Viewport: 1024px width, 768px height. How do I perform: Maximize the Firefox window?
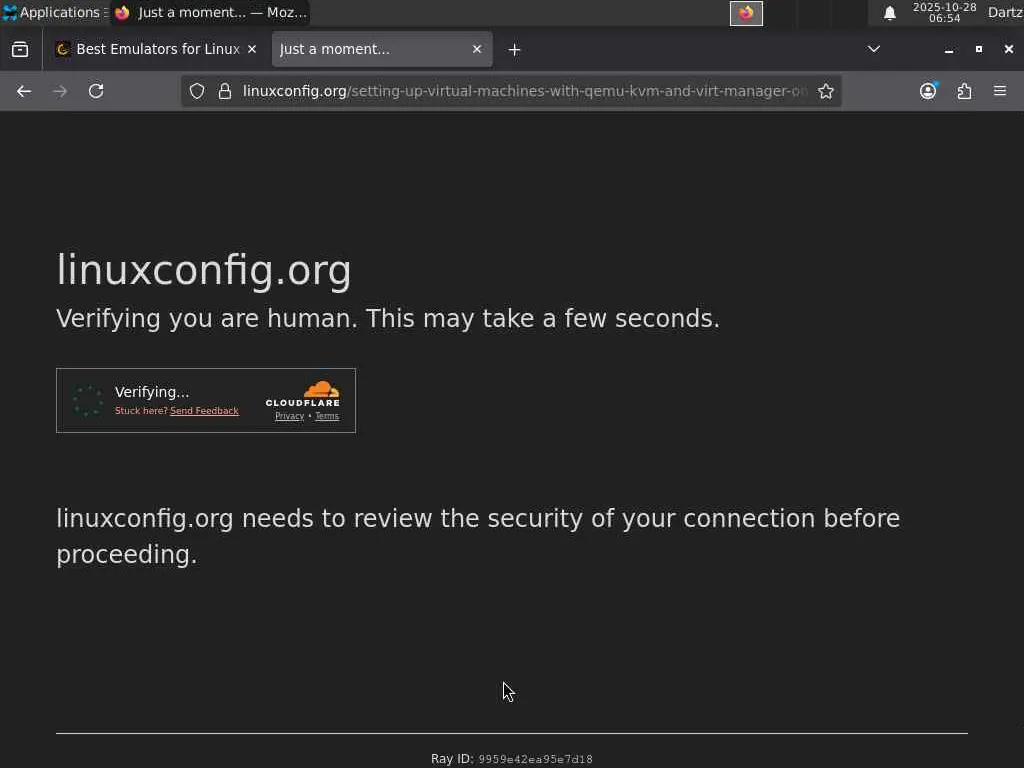pos(978,50)
